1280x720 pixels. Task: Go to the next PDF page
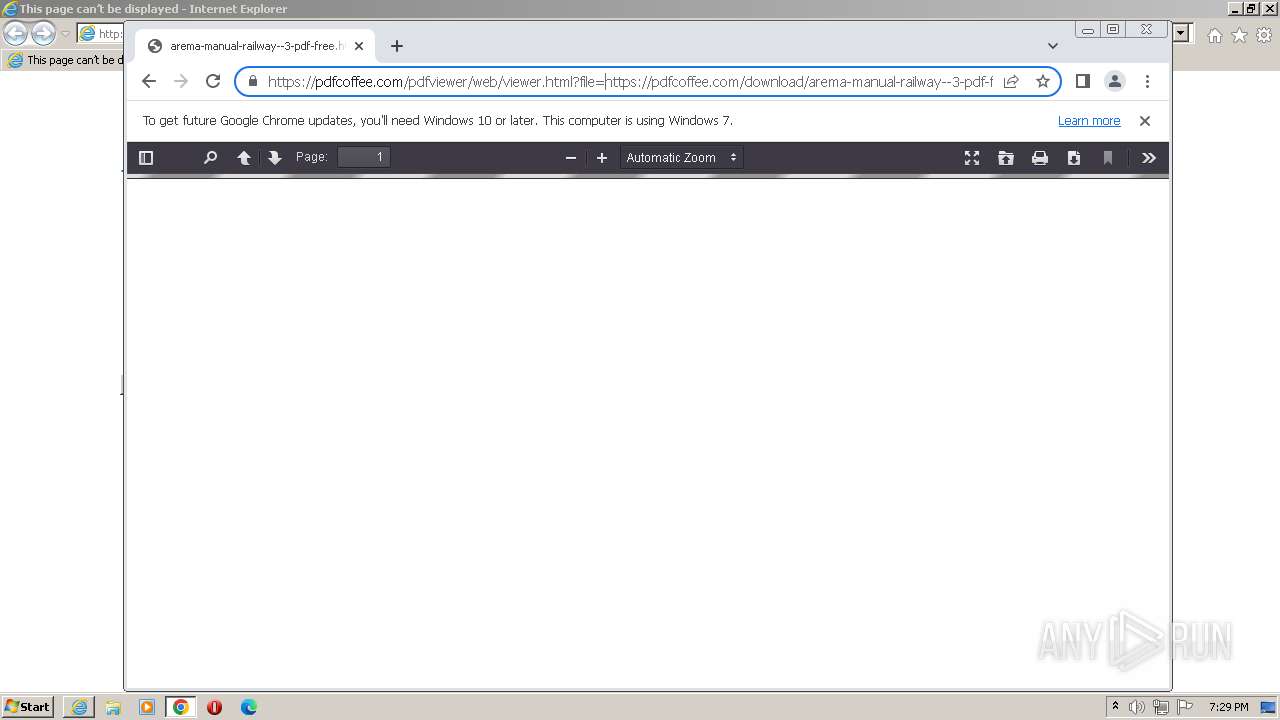(x=275, y=158)
